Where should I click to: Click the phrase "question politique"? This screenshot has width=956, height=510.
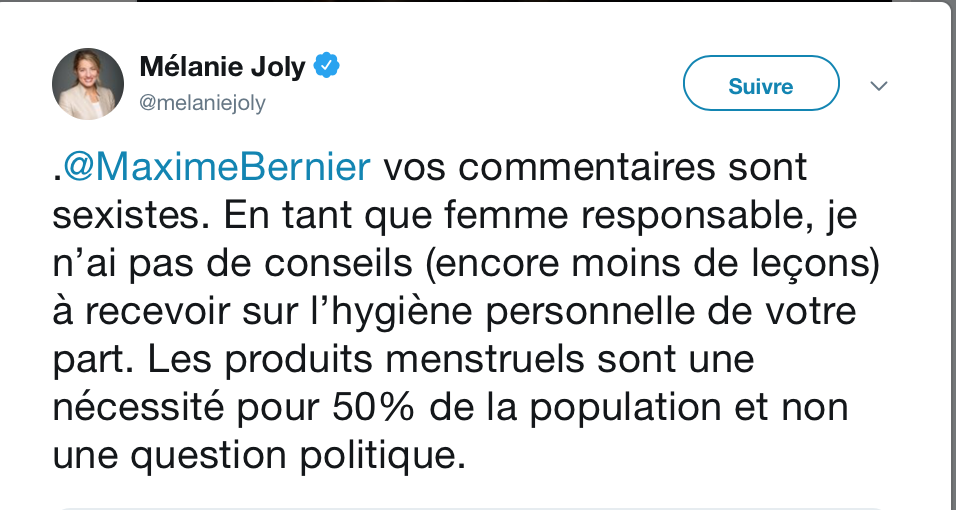(293, 456)
